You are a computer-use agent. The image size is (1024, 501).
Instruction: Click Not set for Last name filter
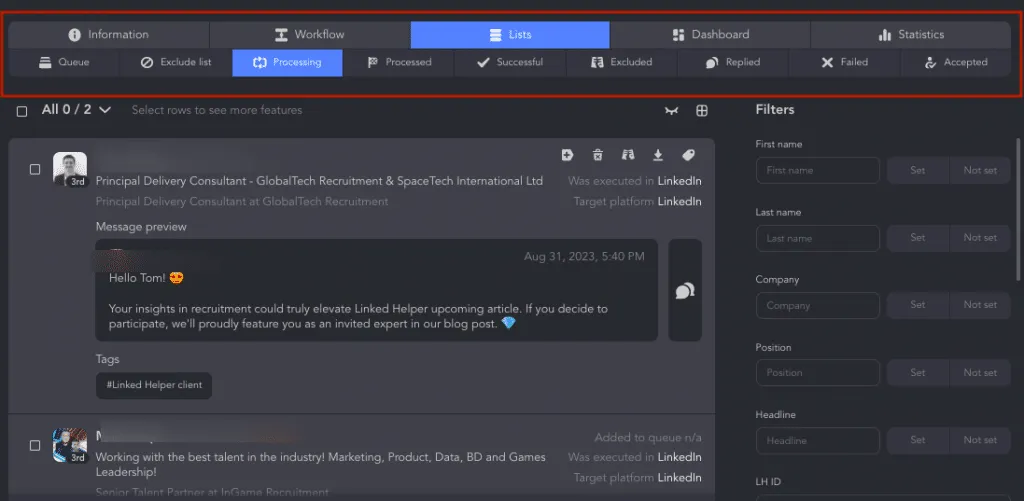coord(980,238)
